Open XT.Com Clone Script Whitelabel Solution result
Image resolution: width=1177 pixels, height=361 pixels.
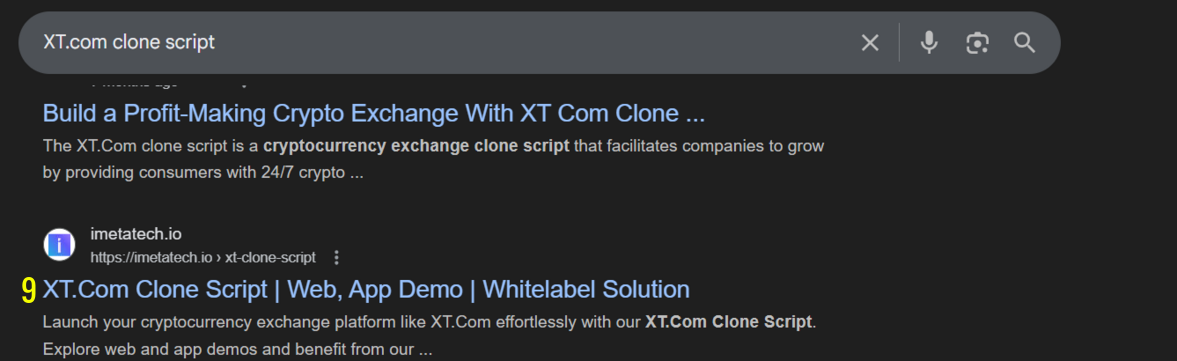(x=366, y=289)
